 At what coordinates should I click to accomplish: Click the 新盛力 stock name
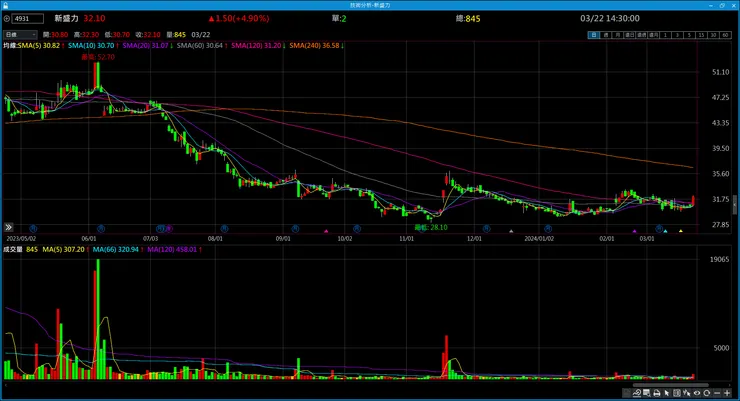coord(66,18)
